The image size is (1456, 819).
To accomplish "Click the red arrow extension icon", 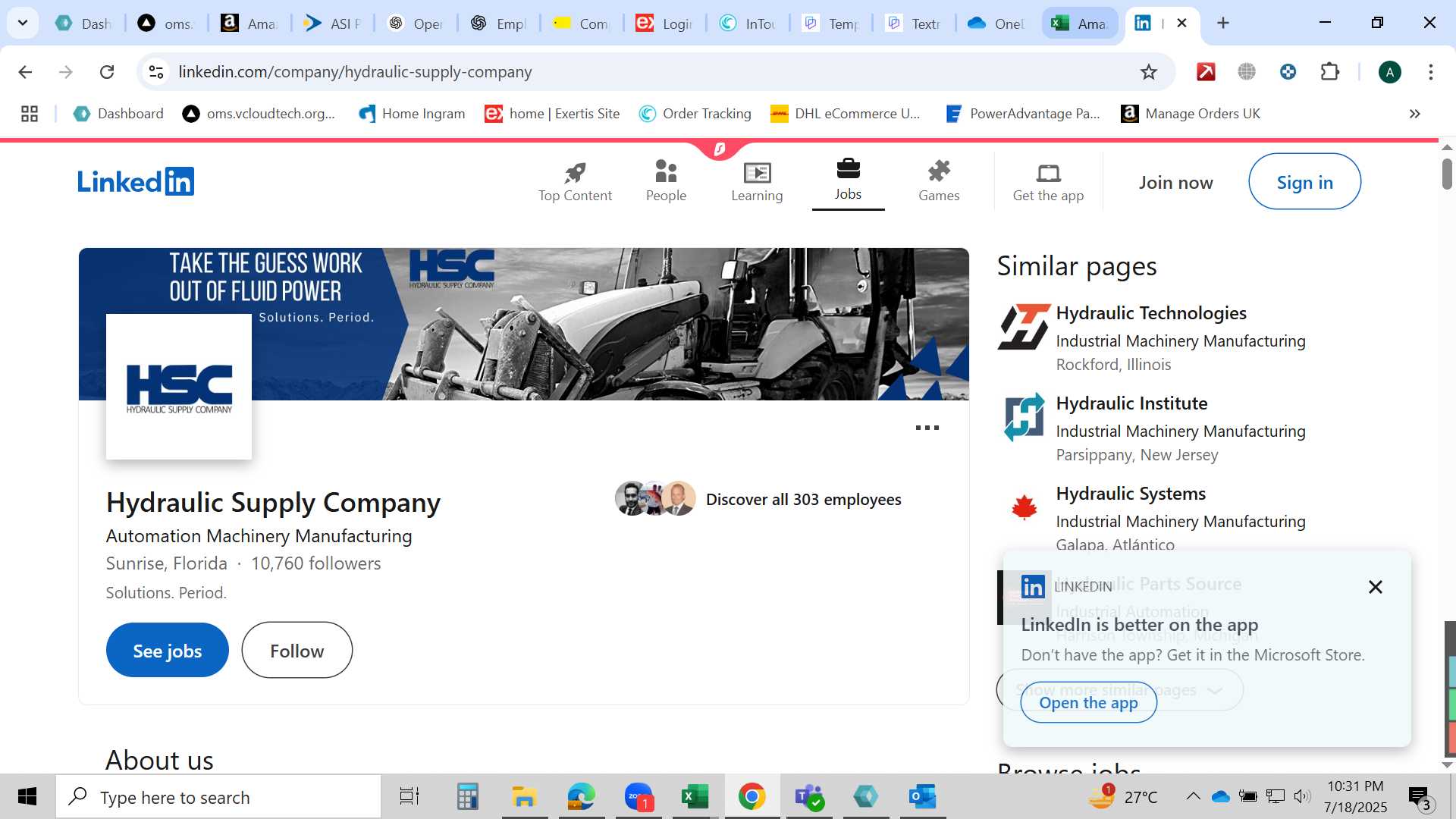I will (1206, 72).
